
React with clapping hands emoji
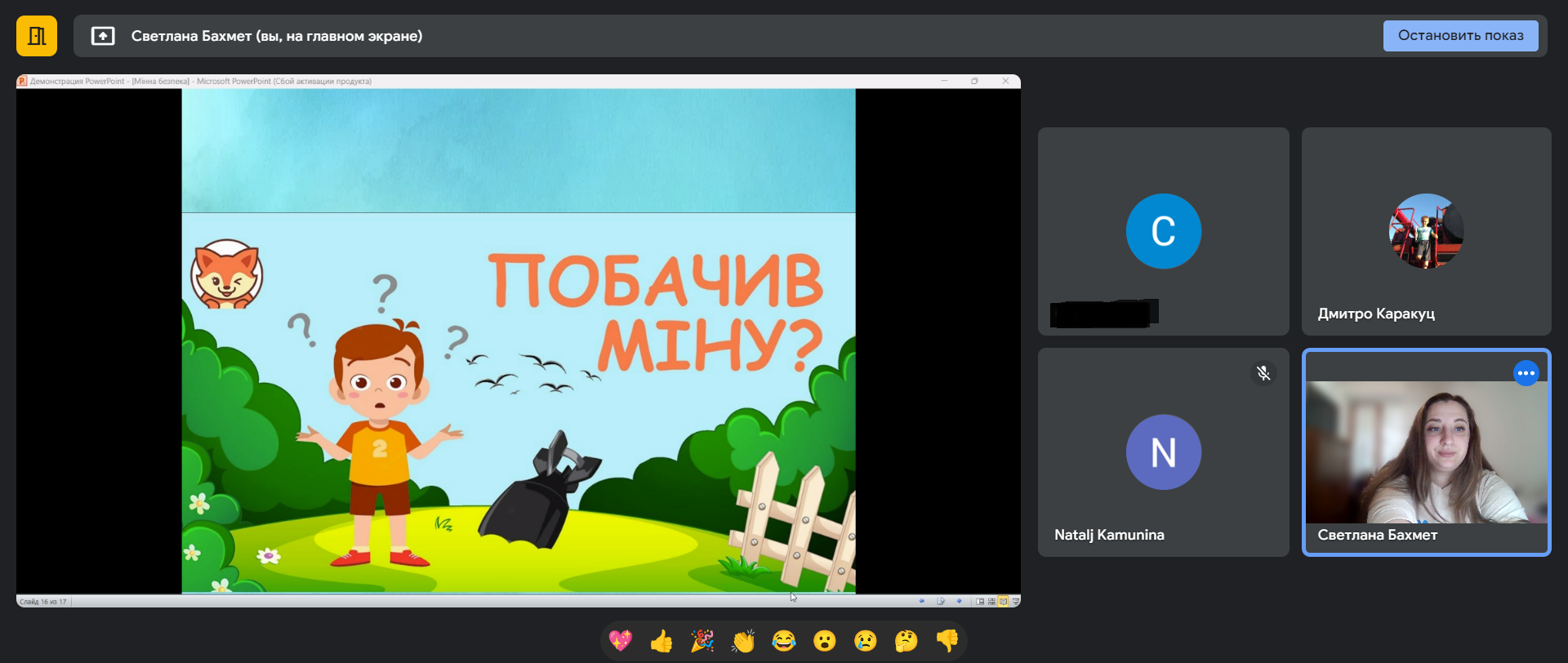[743, 641]
